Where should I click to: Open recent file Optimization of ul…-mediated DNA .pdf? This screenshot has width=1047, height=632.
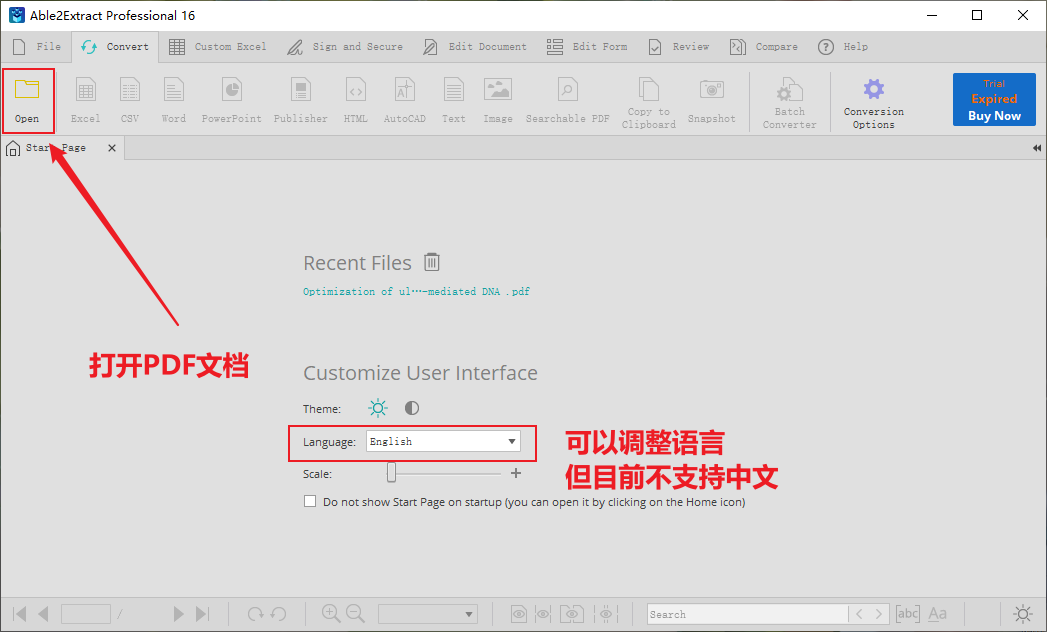coord(416,291)
